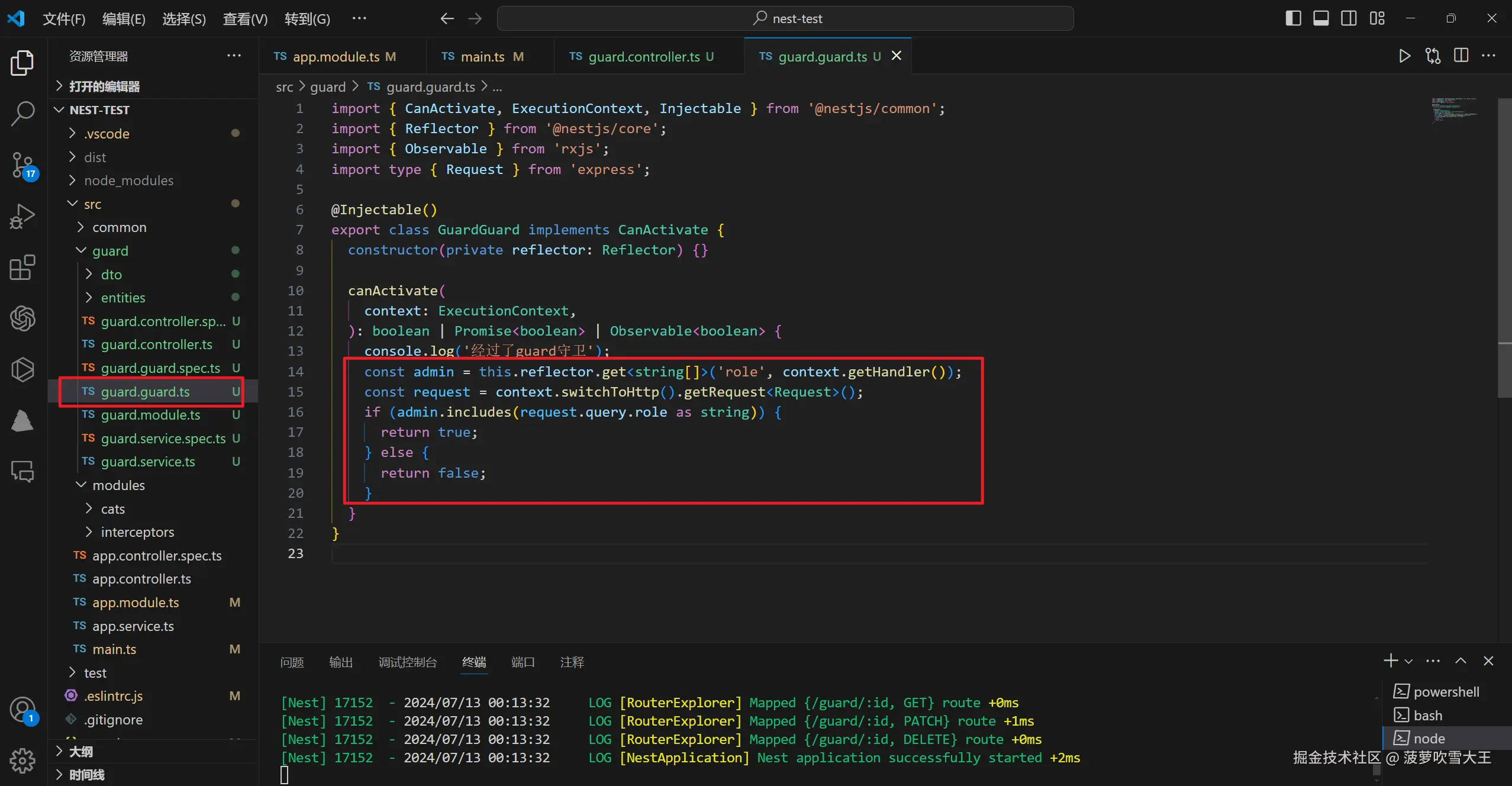The height and width of the screenshot is (786, 1512).
Task: Switch to the 调试控制台 panel tab
Action: click(x=407, y=662)
